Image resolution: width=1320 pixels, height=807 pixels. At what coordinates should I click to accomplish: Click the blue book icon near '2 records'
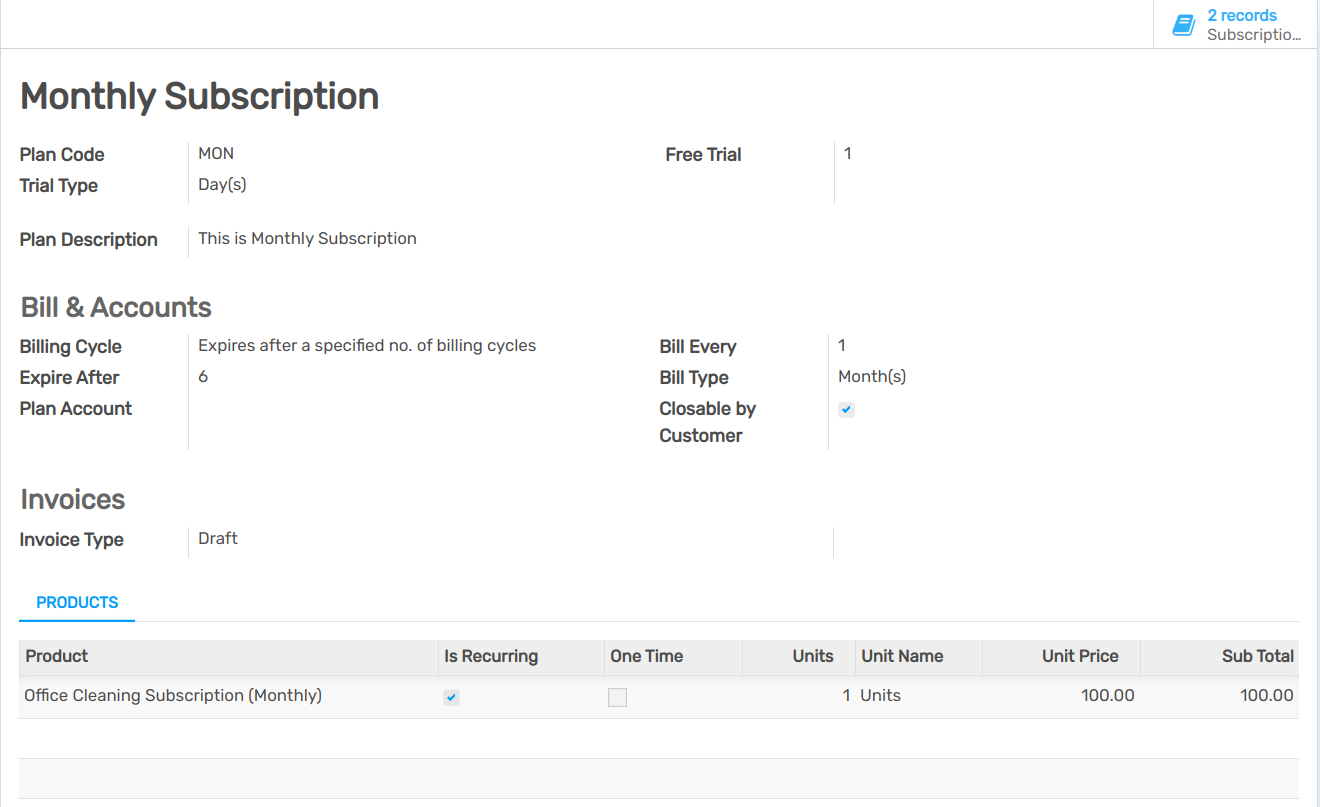(x=1184, y=24)
